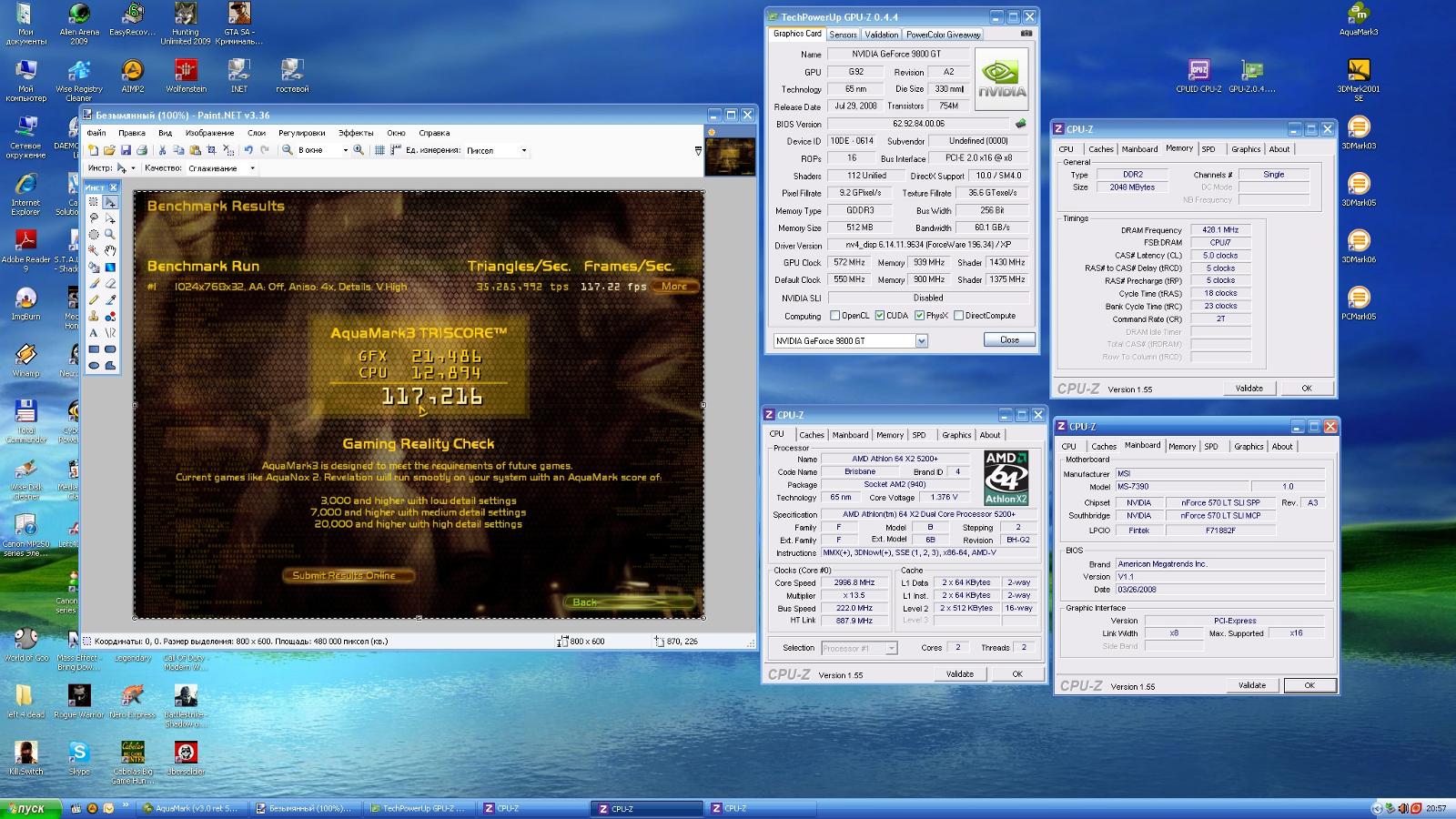Image resolution: width=1456 pixels, height=819 pixels.
Task: Click the Close button in GPU-Z
Action: click(x=1009, y=339)
